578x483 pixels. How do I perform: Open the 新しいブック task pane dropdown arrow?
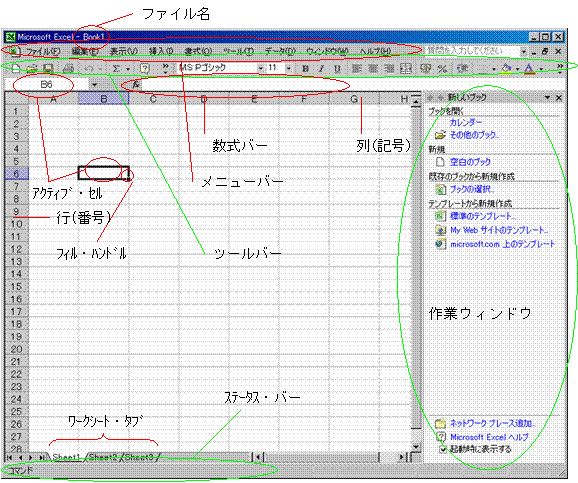tap(547, 97)
